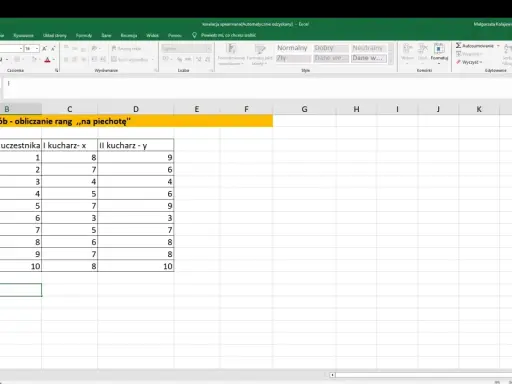
Task: Apply the Neutralny cell style
Action: (x=369, y=48)
